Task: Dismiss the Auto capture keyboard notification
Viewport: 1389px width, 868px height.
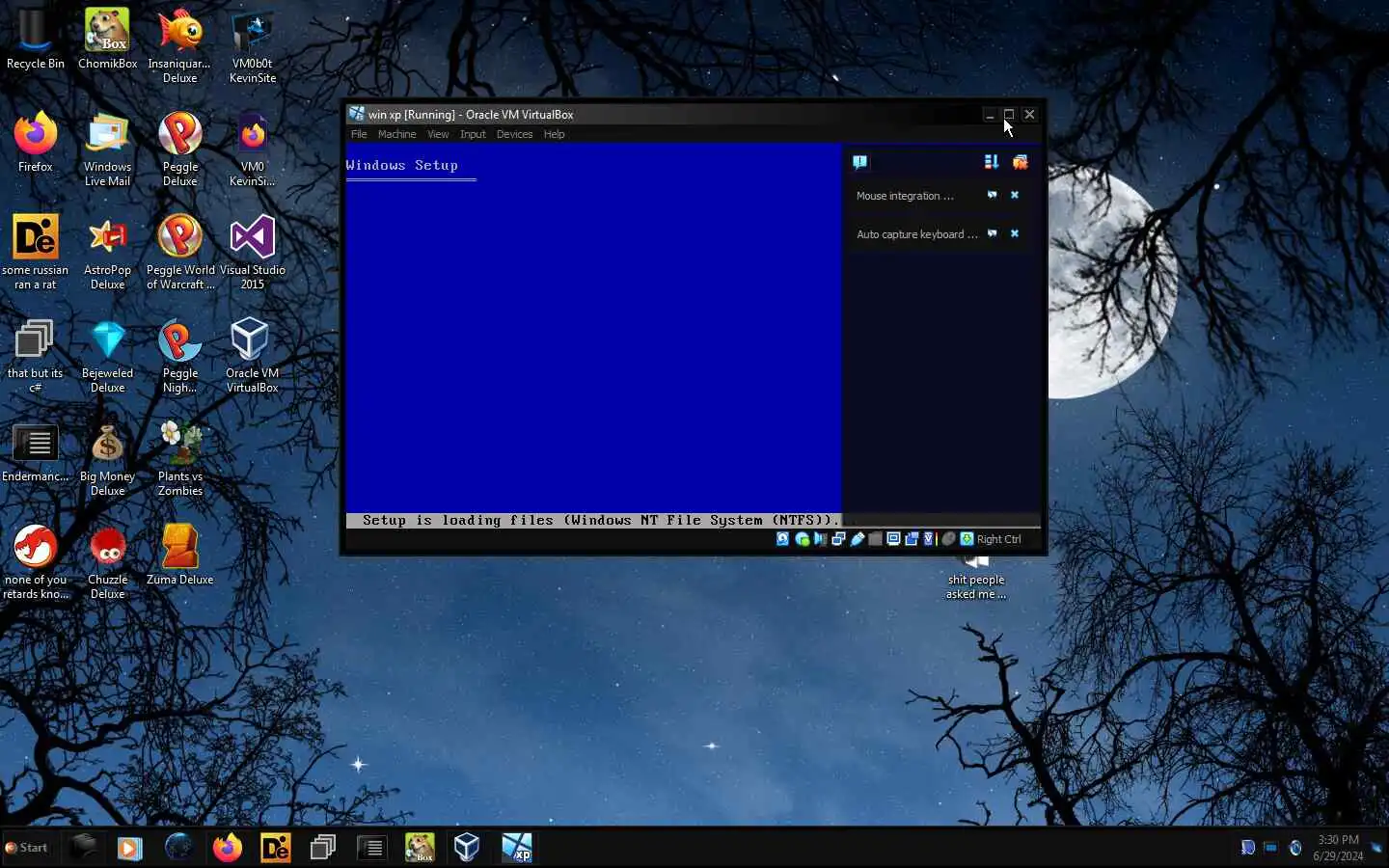Action: [1014, 233]
